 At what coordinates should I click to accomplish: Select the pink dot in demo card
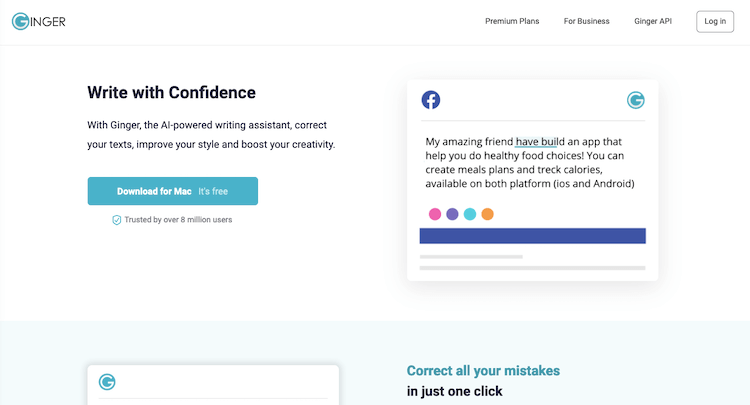point(435,214)
